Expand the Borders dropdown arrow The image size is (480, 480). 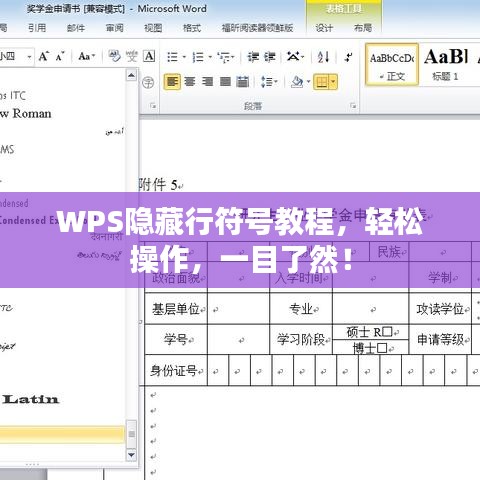point(333,82)
